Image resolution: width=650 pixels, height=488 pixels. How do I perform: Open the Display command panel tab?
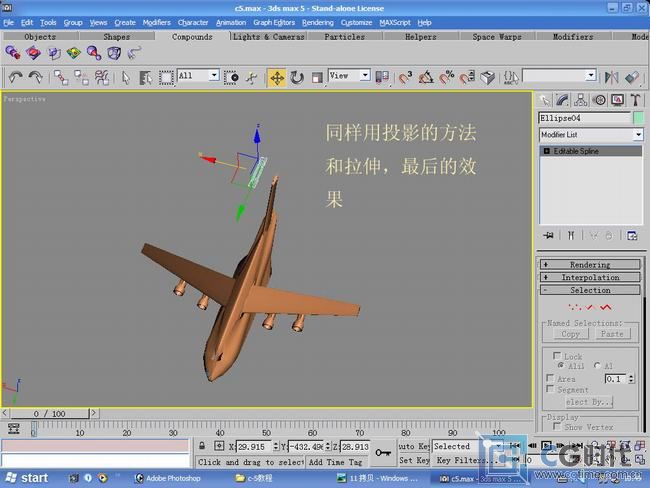(617, 100)
